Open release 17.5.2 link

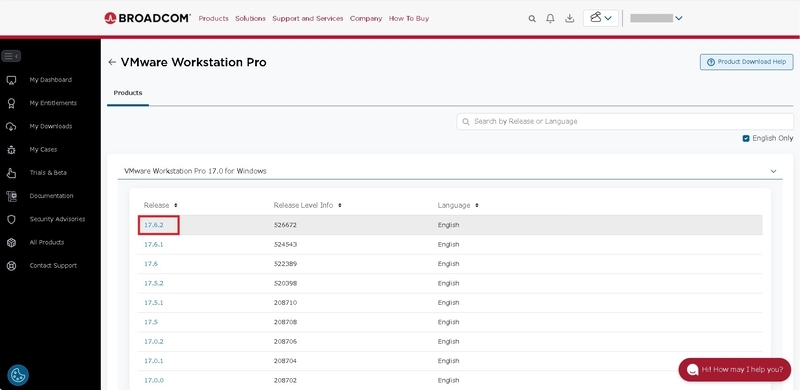[154, 283]
